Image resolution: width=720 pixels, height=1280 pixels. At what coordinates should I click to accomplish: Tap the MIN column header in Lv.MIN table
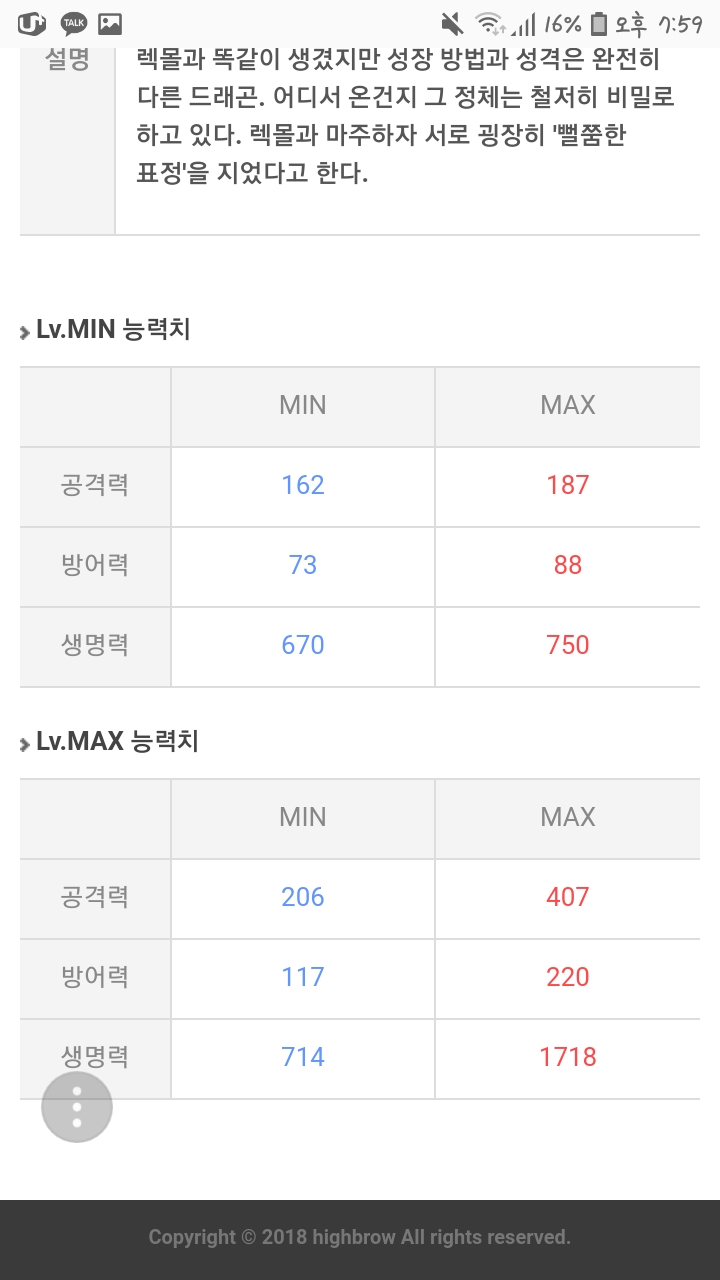(x=302, y=405)
